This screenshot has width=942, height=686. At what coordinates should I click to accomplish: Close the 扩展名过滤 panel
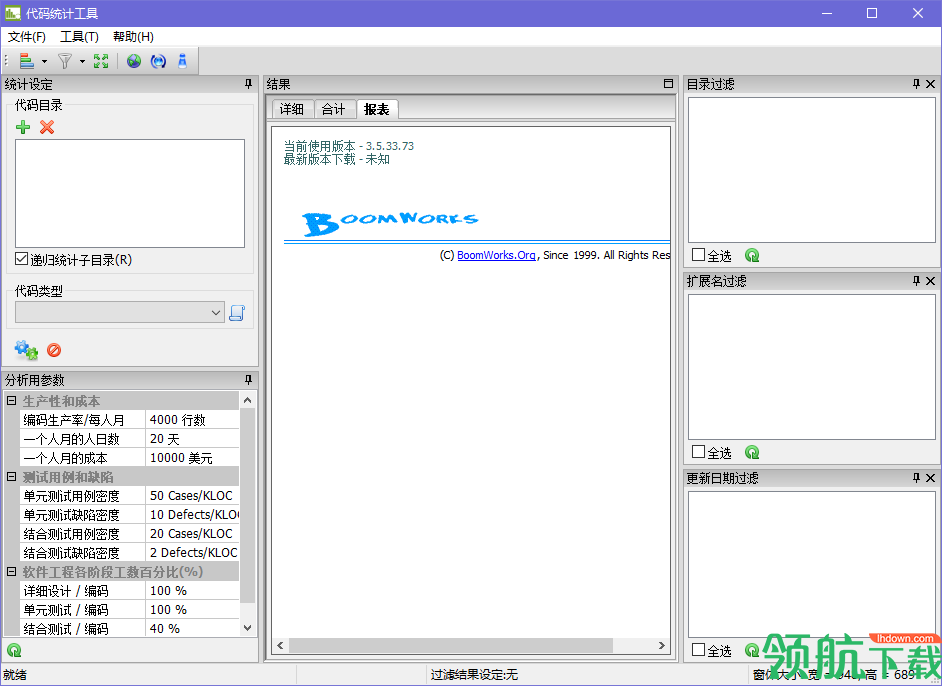(931, 281)
